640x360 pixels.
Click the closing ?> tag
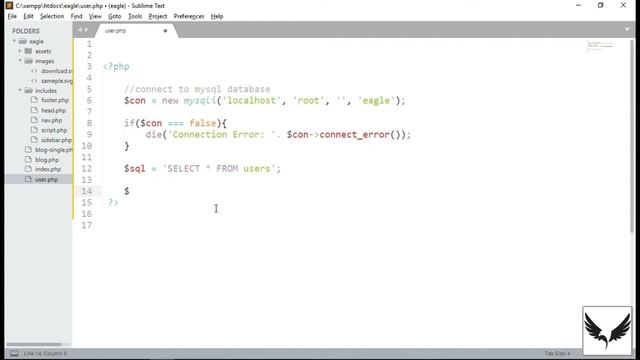tap(113, 202)
